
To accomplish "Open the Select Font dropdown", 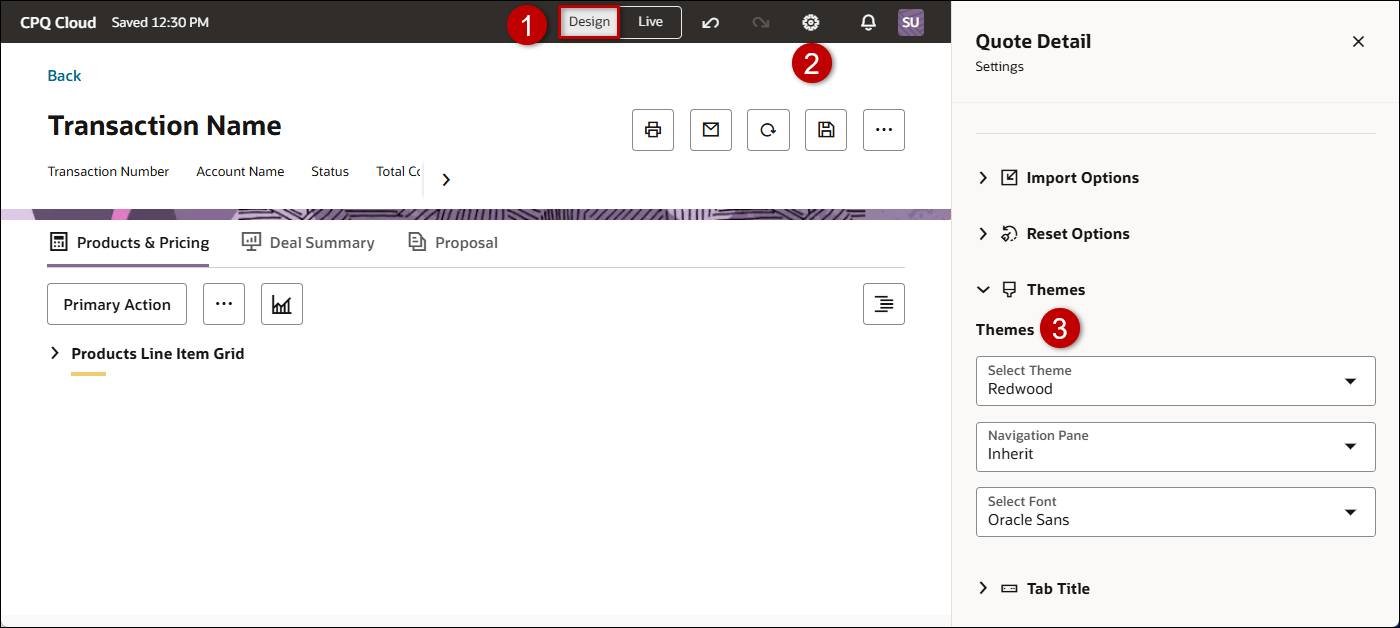I will (x=1176, y=512).
